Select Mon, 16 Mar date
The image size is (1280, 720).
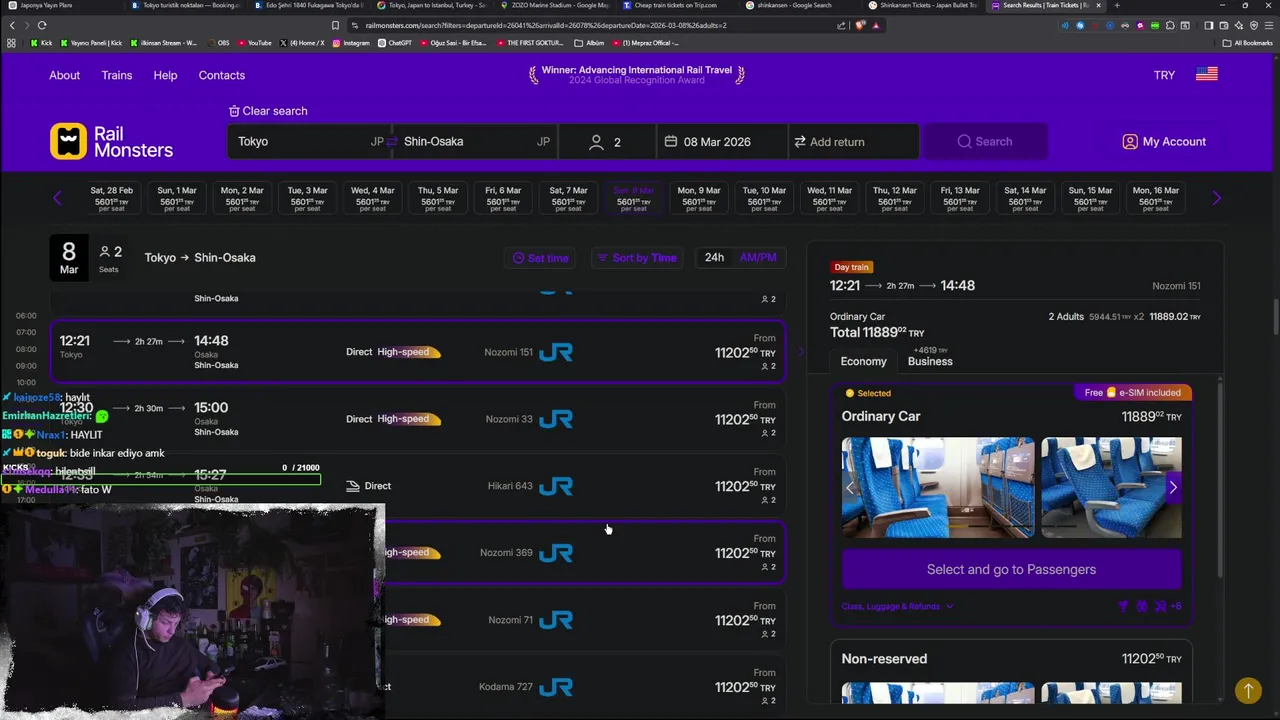click(1155, 198)
